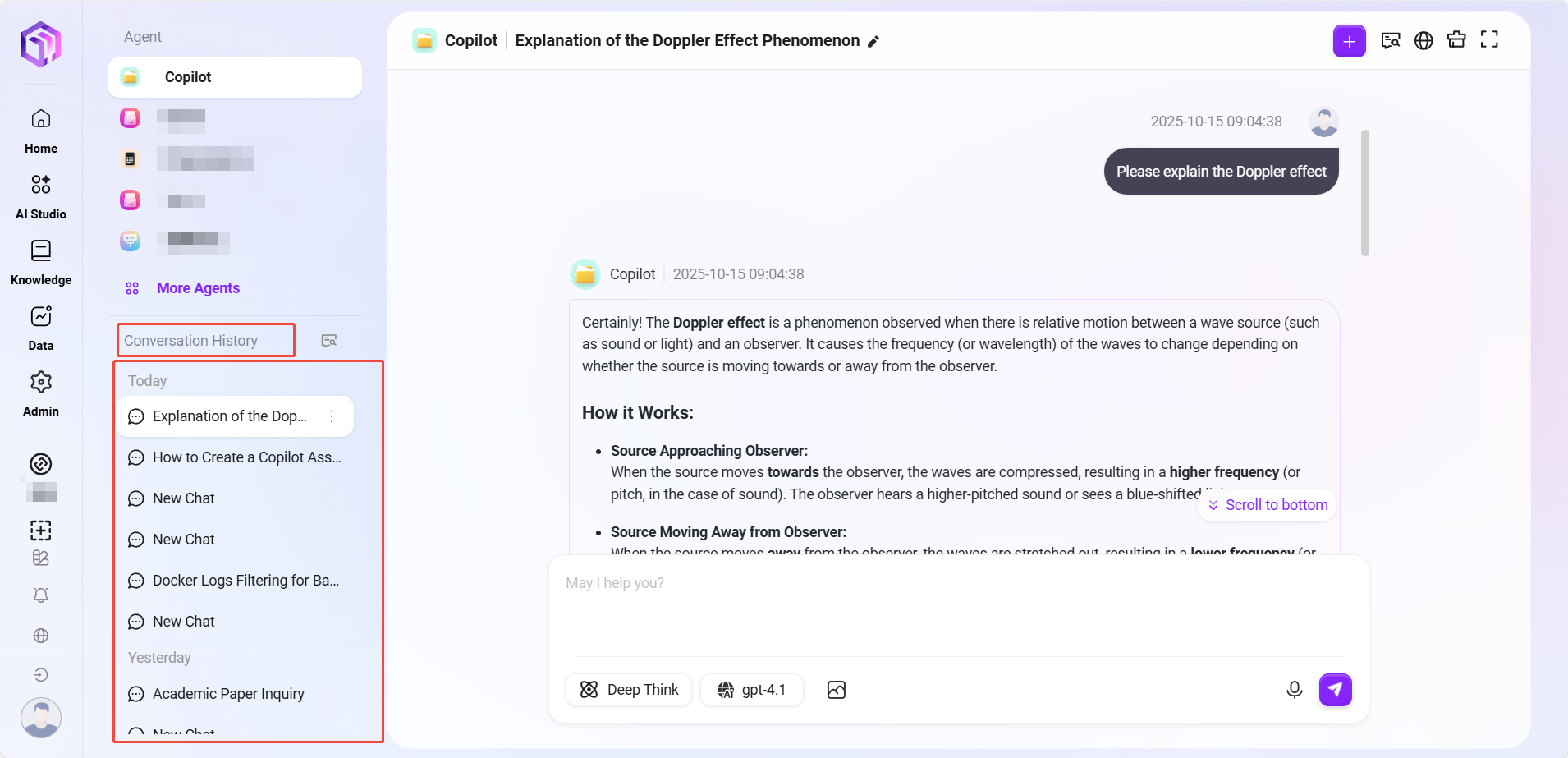Viewport: 1568px width, 758px height.
Task: Click the pencil icon to rename conversation
Action: 873,42
